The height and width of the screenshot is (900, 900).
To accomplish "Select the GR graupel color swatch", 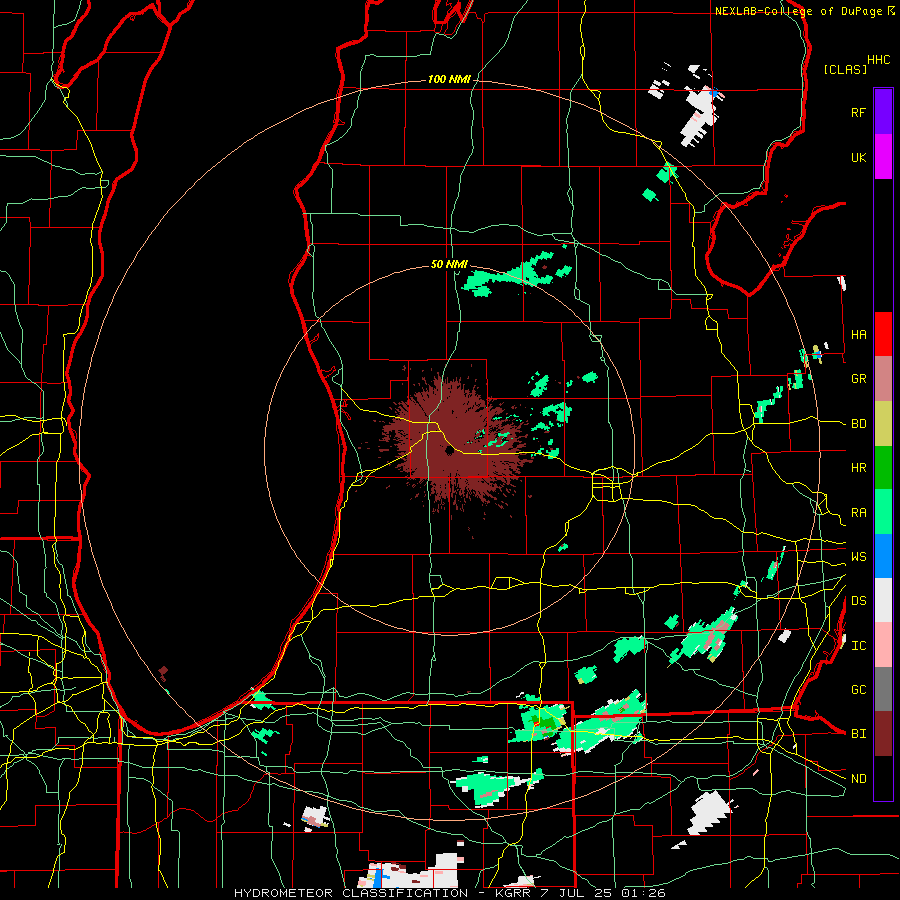I will (x=883, y=378).
